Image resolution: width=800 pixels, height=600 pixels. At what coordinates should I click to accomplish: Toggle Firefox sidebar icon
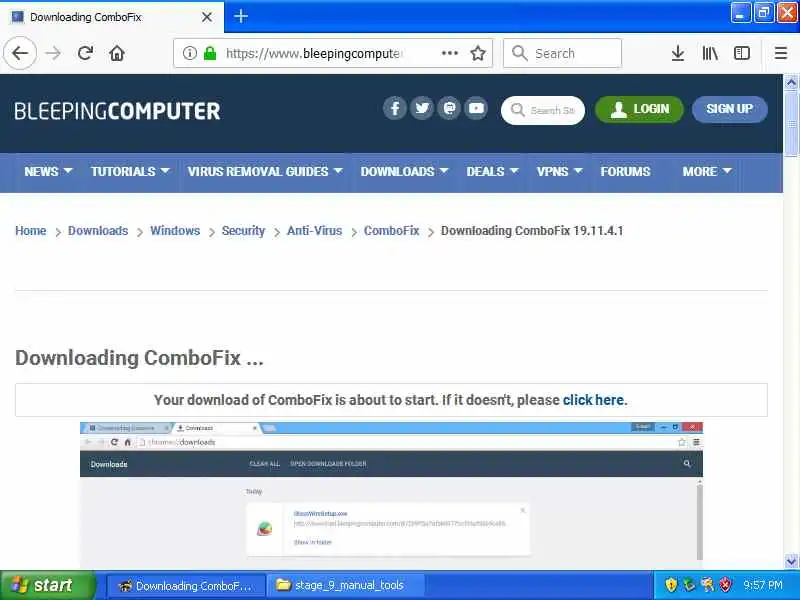[x=741, y=53]
